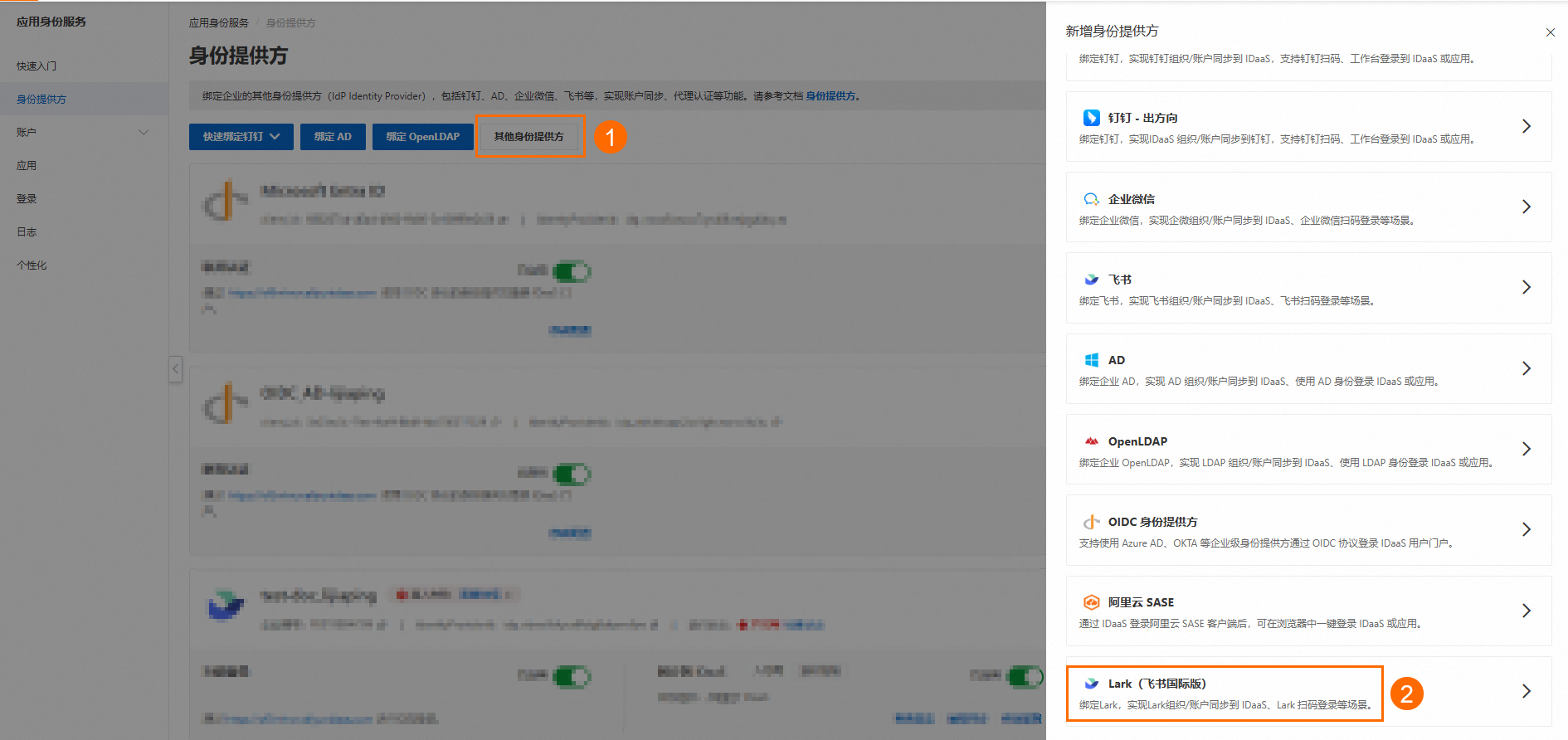Expand the 账户 sidebar submenu

[144, 132]
